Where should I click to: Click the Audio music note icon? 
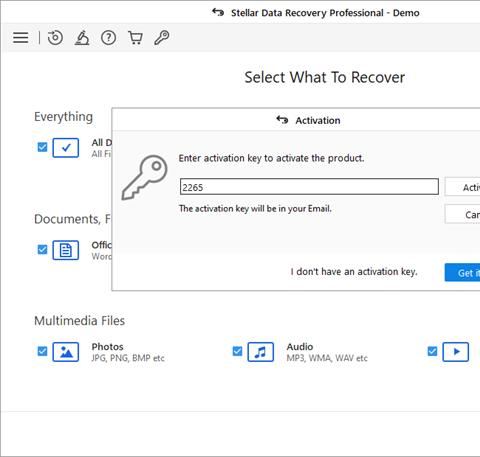click(x=261, y=352)
